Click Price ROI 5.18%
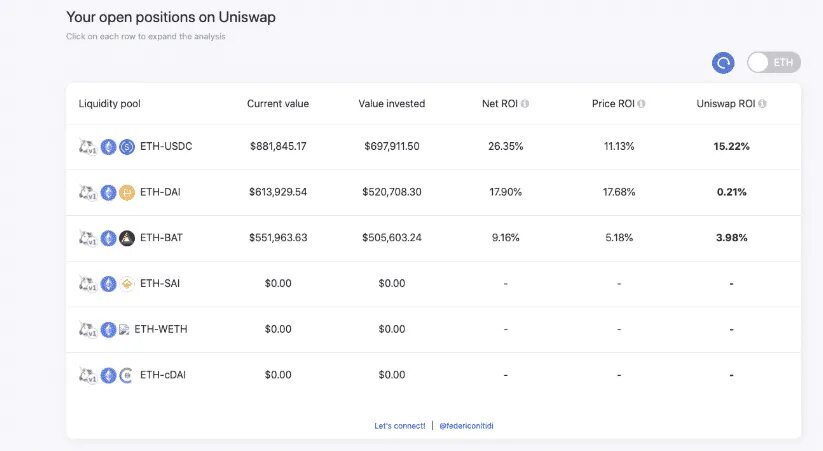Screen dimensions: 823x451 click(x=619, y=238)
